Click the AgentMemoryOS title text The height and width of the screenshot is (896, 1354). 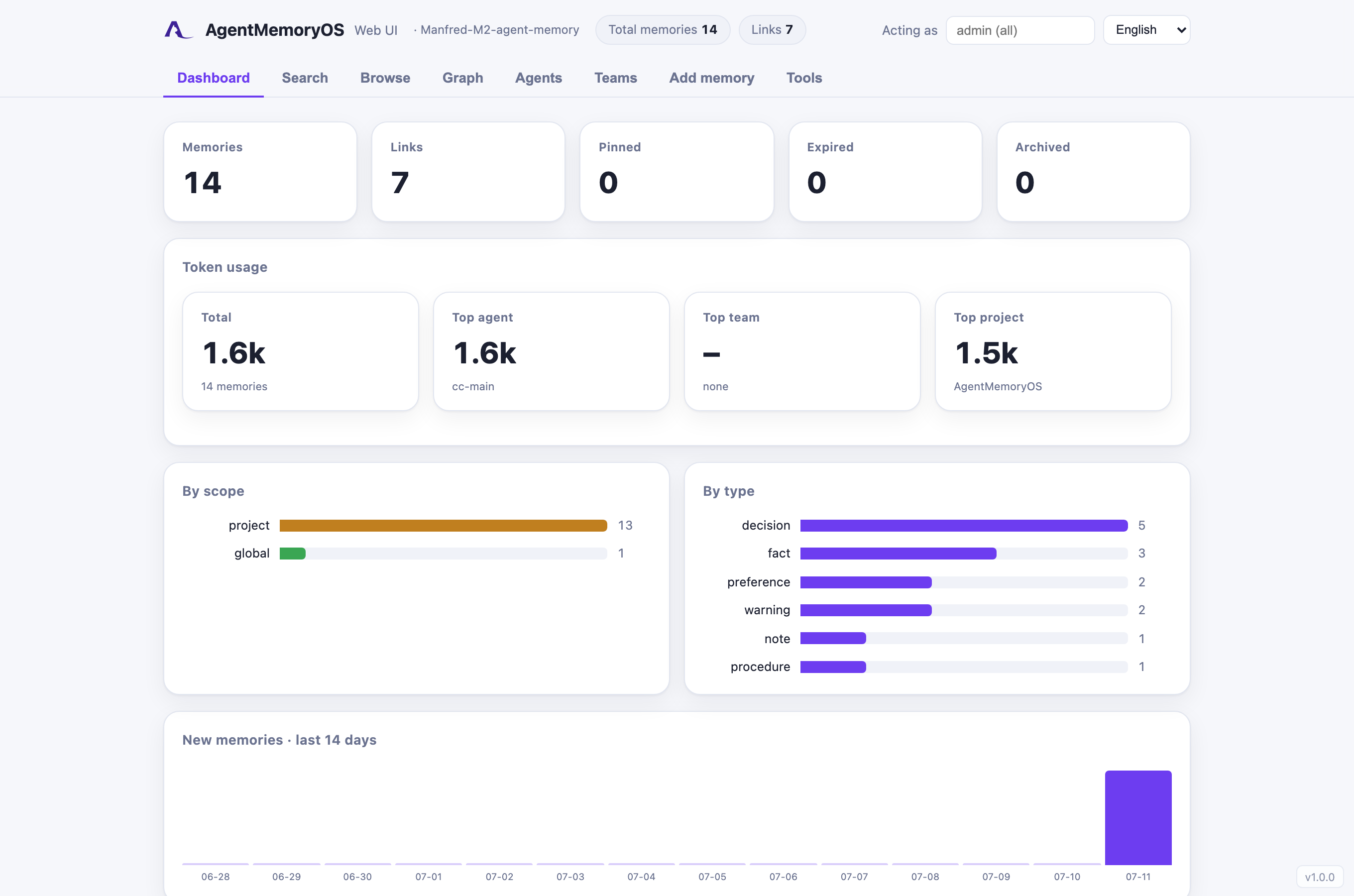[274, 30]
